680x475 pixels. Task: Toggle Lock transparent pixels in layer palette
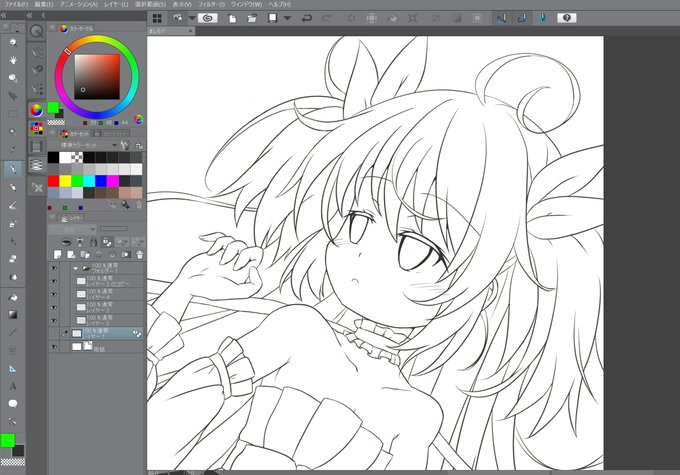tap(107, 242)
